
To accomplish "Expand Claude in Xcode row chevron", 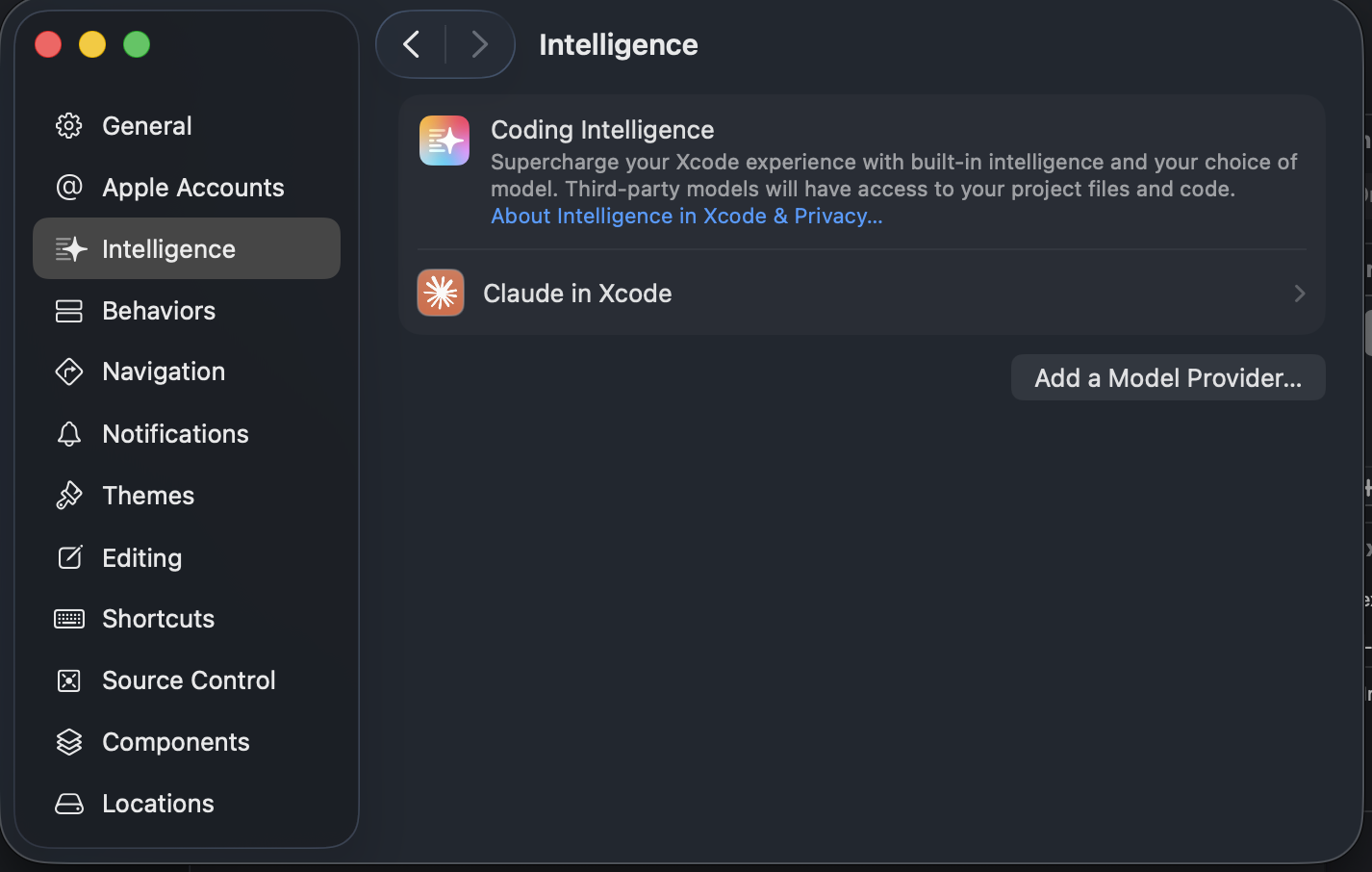I will pos(1299,294).
